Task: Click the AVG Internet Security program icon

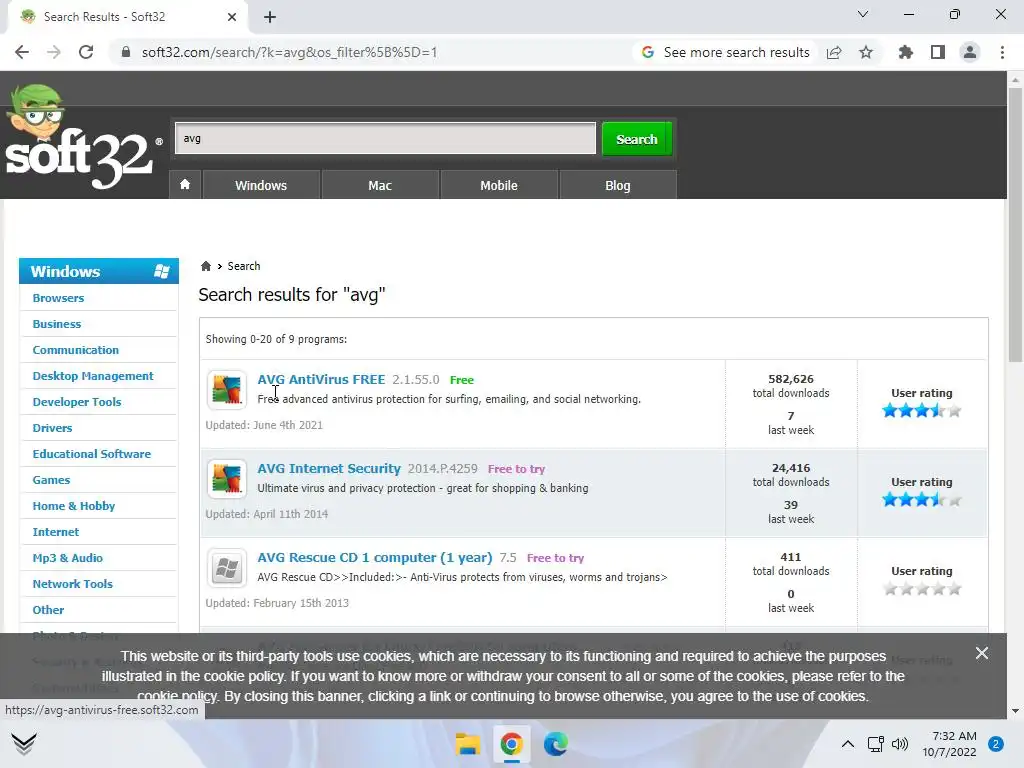Action: (227, 479)
